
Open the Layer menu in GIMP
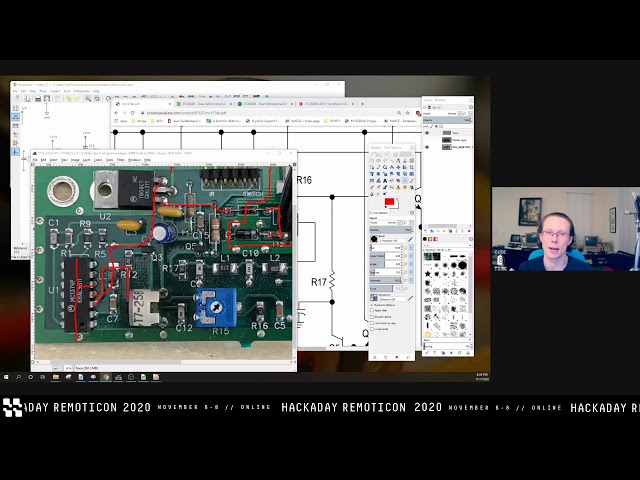87,160
